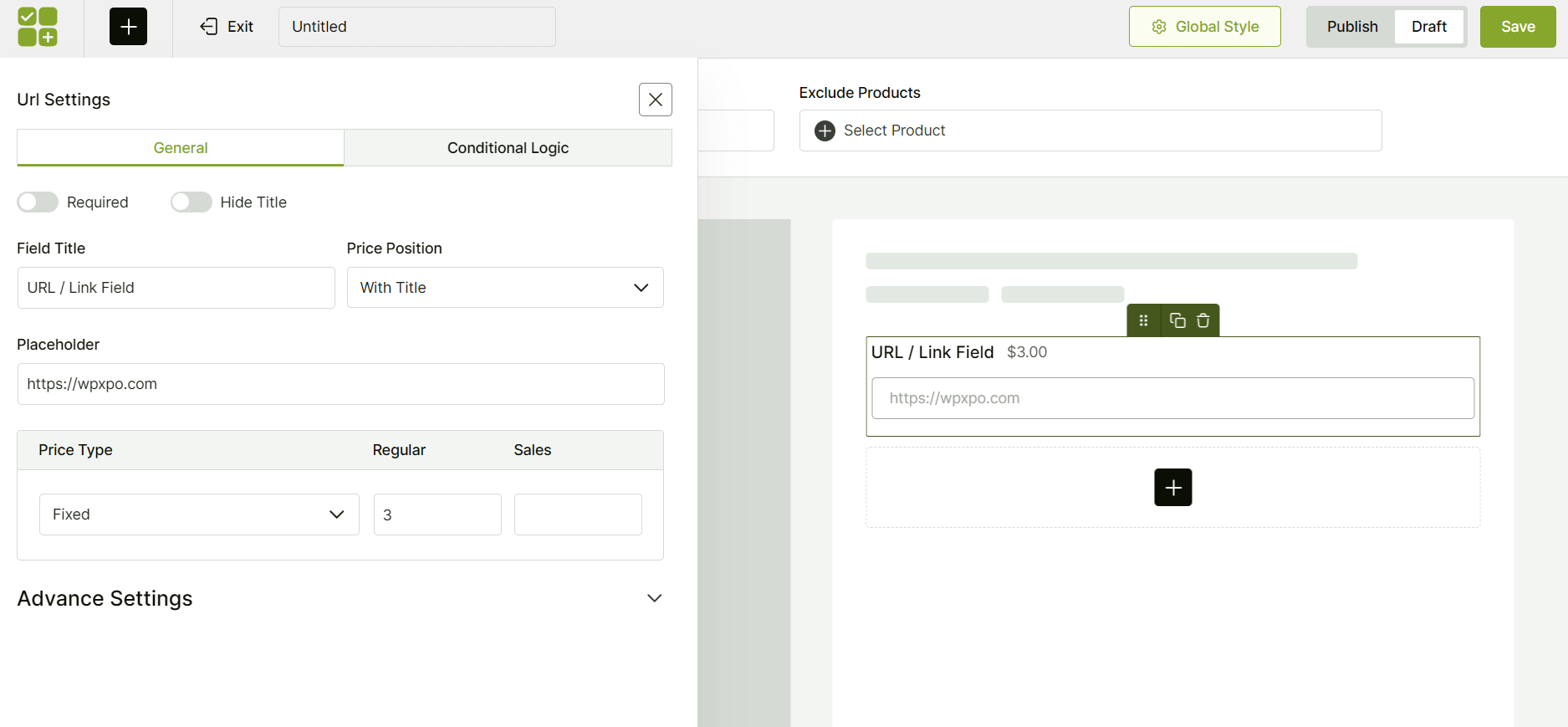Click the $3.00 price label
Viewport: 1568px width, 727px height.
(1027, 352)
